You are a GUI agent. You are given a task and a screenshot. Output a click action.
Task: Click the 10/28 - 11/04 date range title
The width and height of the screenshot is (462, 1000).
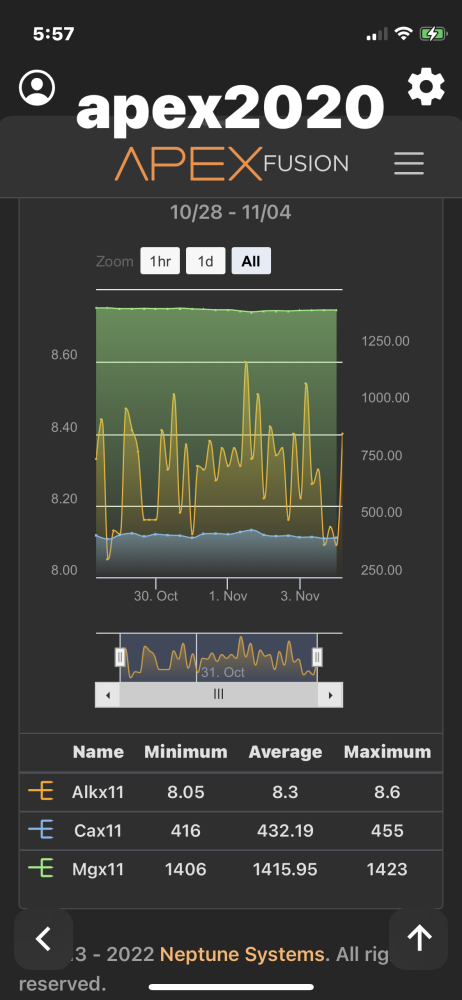pos(230,212)
